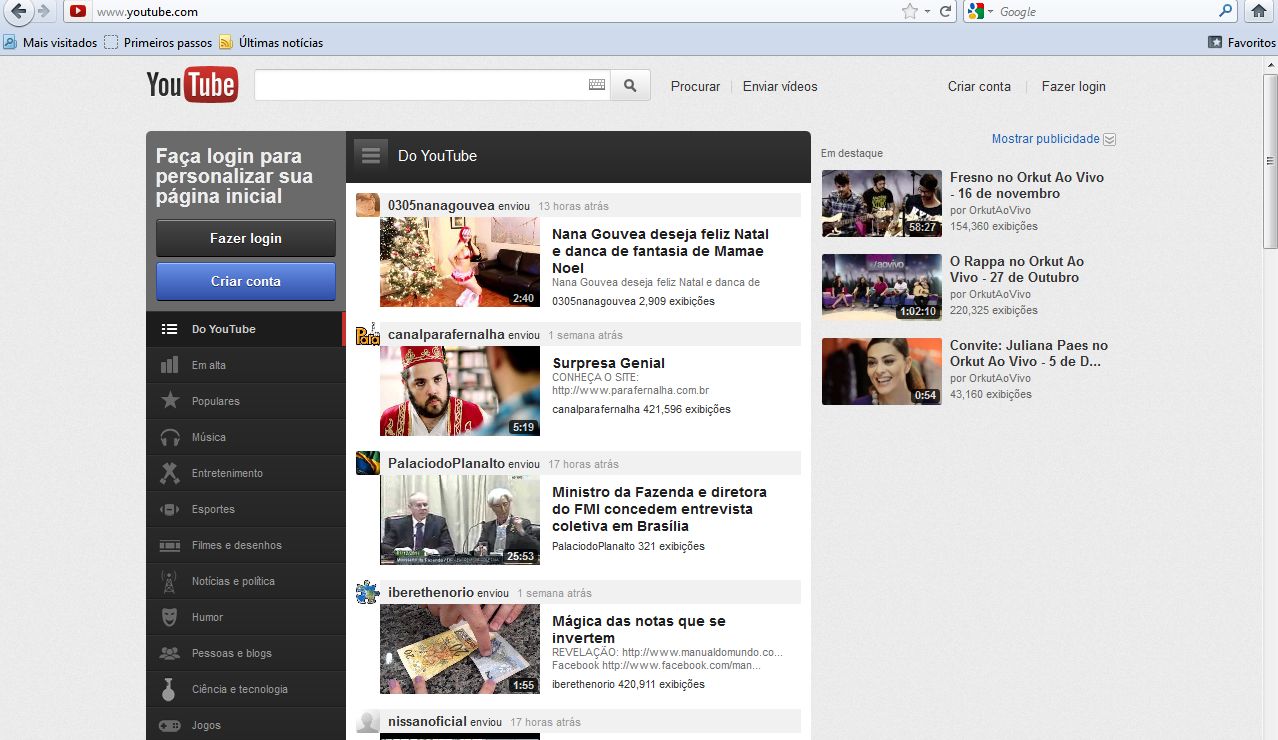1278x740 pixels.
Task: Open the on-screen keyboard icon in search box
Action: point(597,86)
